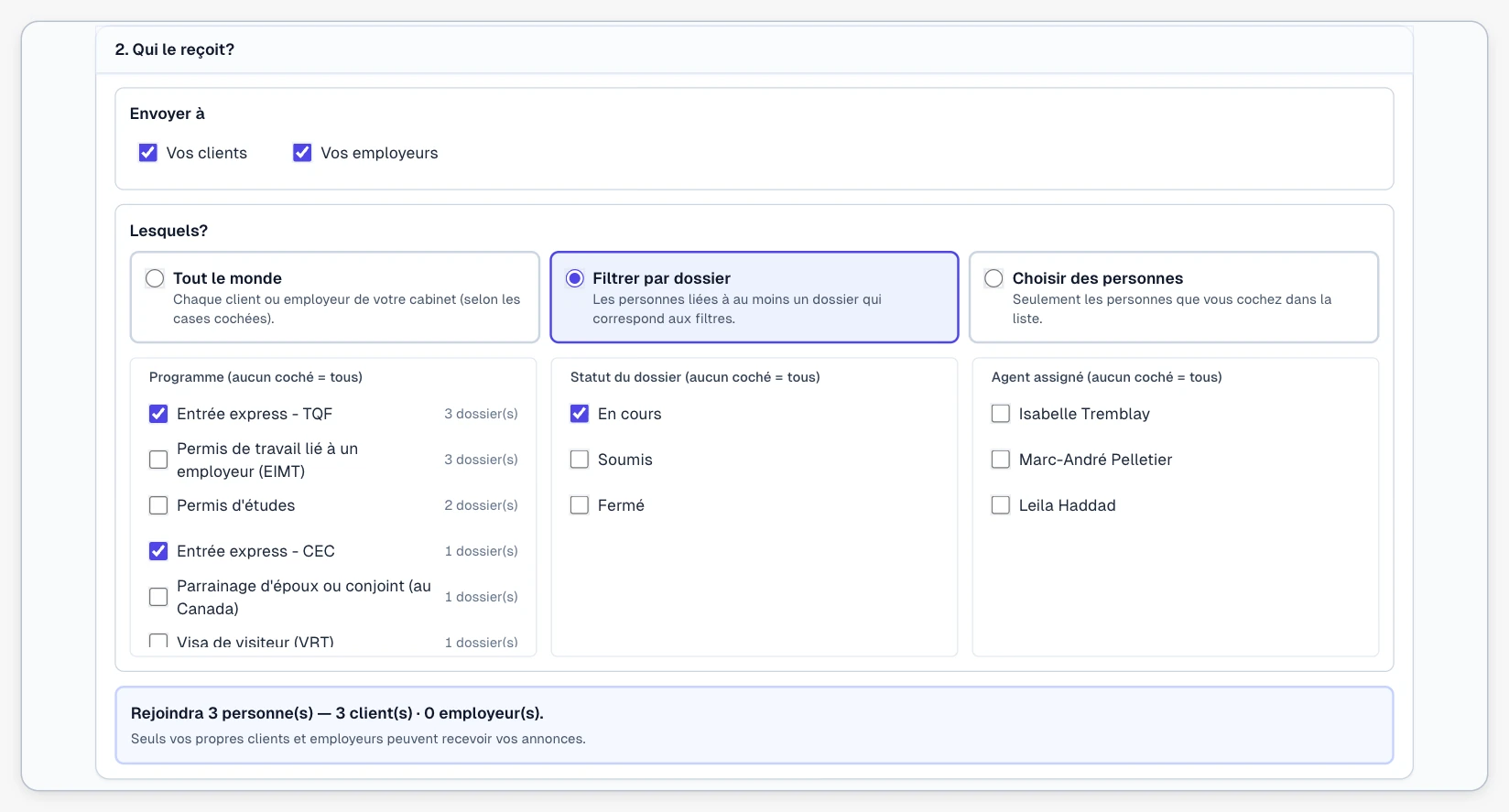Viewport: 1509px width, 812px height.
Task: Check the Soumis status
Action: (580, 460)
